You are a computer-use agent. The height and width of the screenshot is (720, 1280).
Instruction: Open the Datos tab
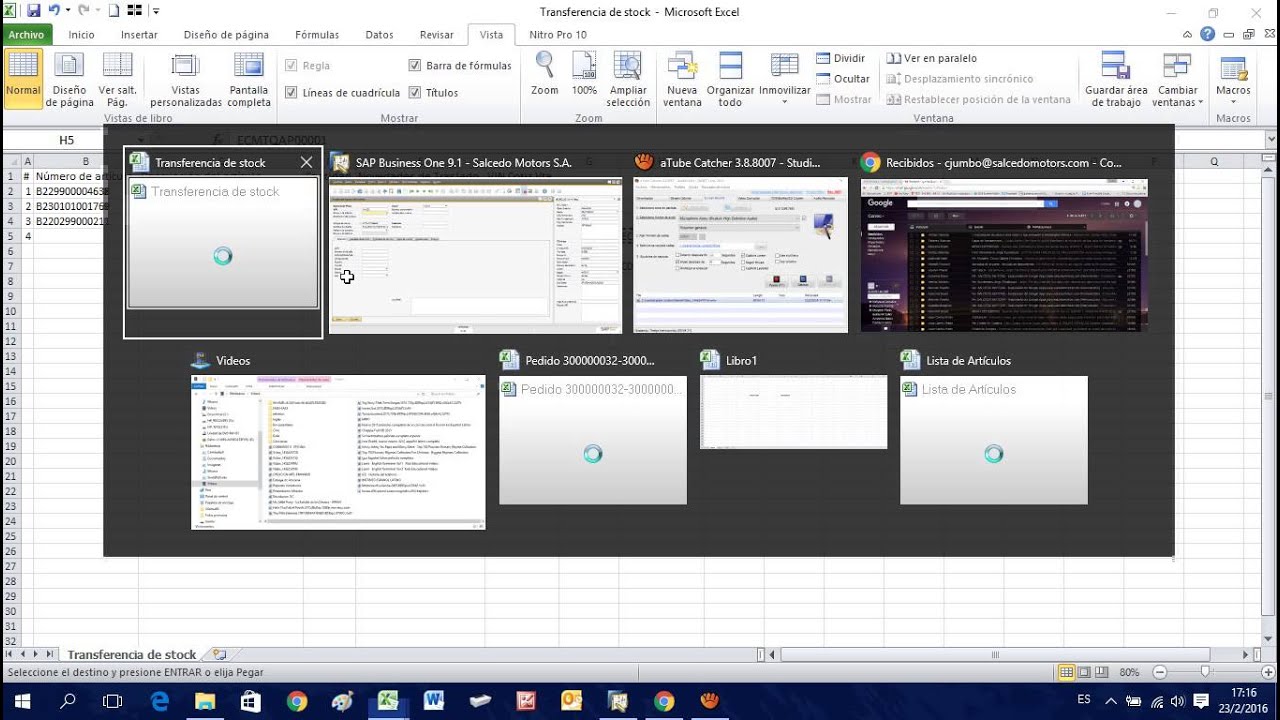point(379,34)
